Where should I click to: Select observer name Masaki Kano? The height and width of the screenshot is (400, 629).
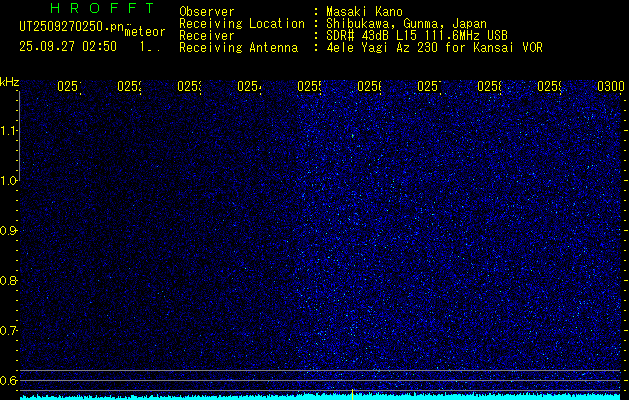click(364, 11)
